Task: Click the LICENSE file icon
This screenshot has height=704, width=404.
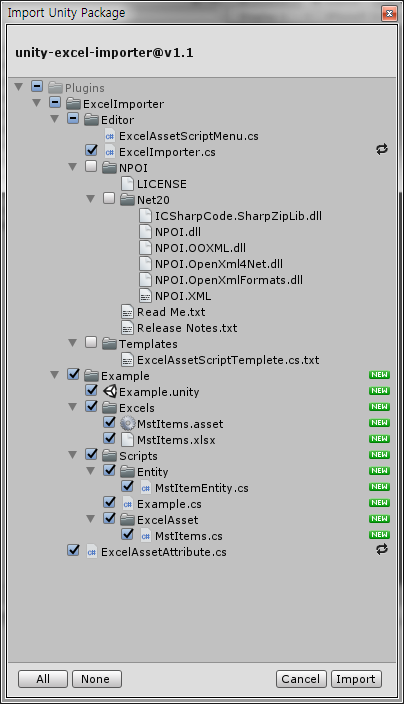Action: (127, 184)
